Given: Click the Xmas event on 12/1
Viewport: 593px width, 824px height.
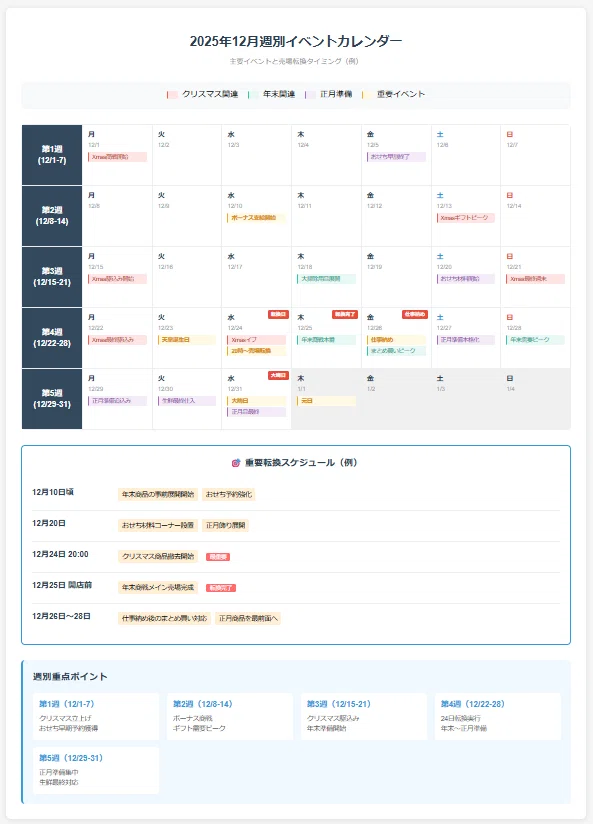Looking at the screenshot, I should coord(117,157).
